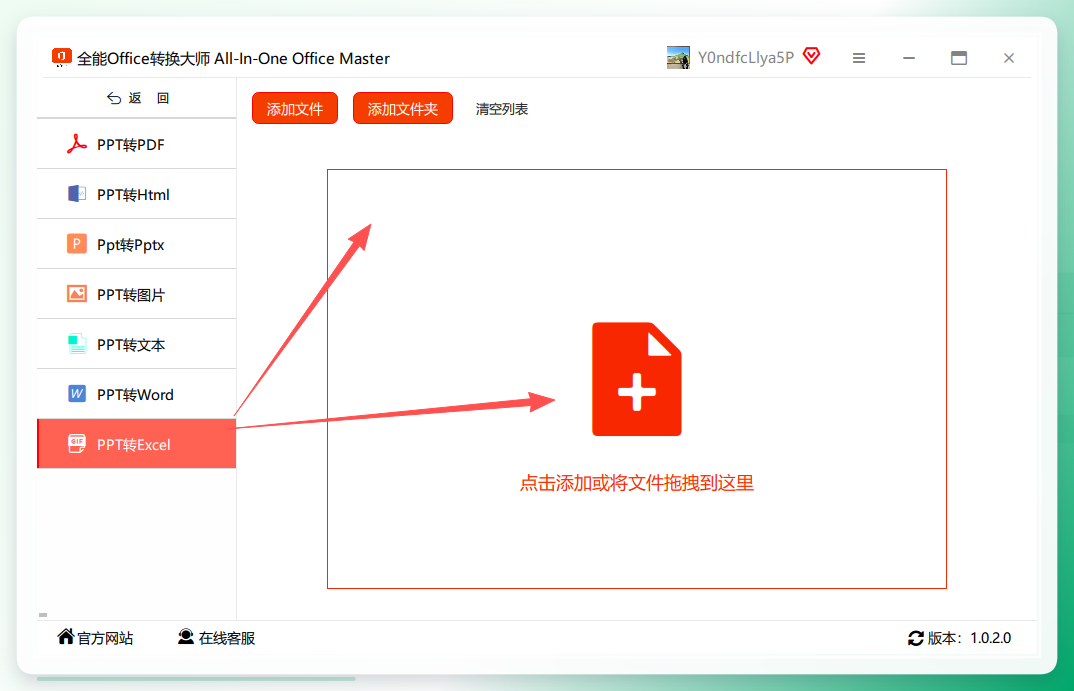
Task: Maximize the Office Master window
Action: pyautogui.click(x=959, y=58)
